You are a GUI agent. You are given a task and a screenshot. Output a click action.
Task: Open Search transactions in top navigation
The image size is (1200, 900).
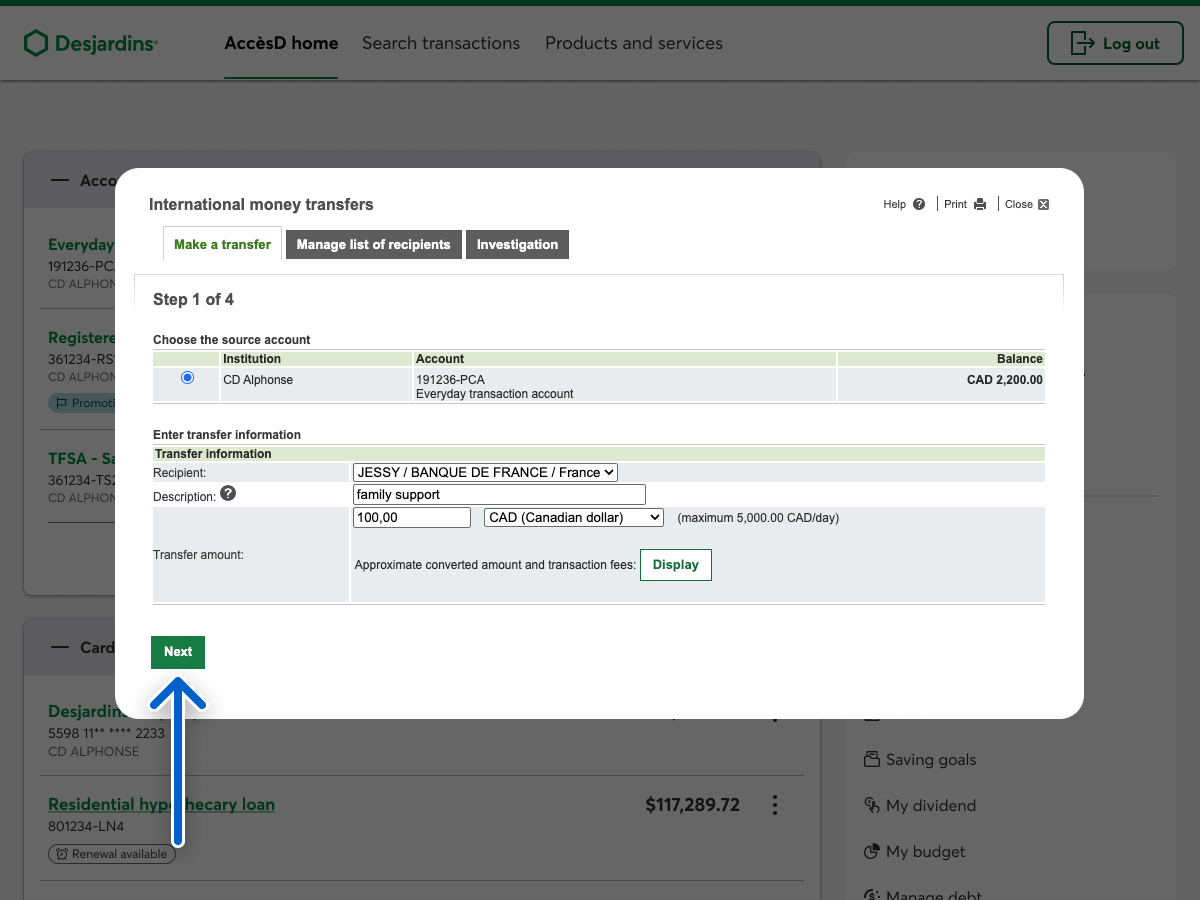pos(441,43)
